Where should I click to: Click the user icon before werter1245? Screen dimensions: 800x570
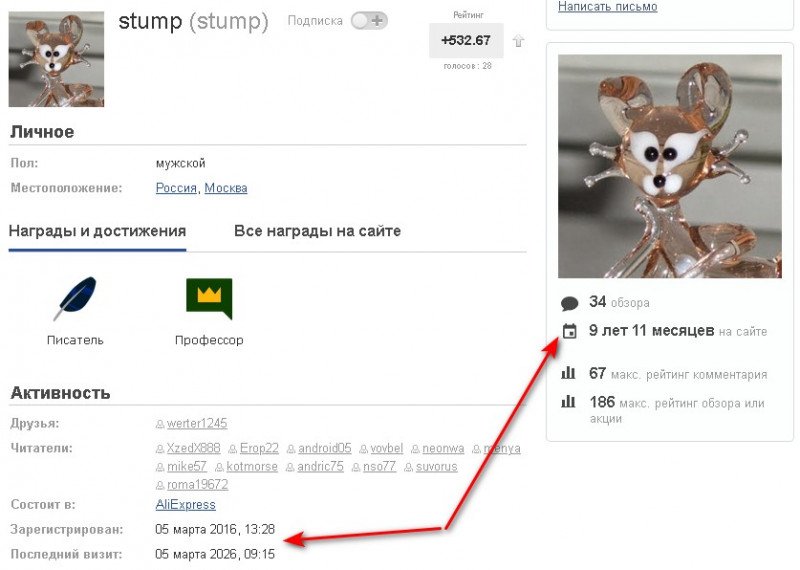pos(160,424)
